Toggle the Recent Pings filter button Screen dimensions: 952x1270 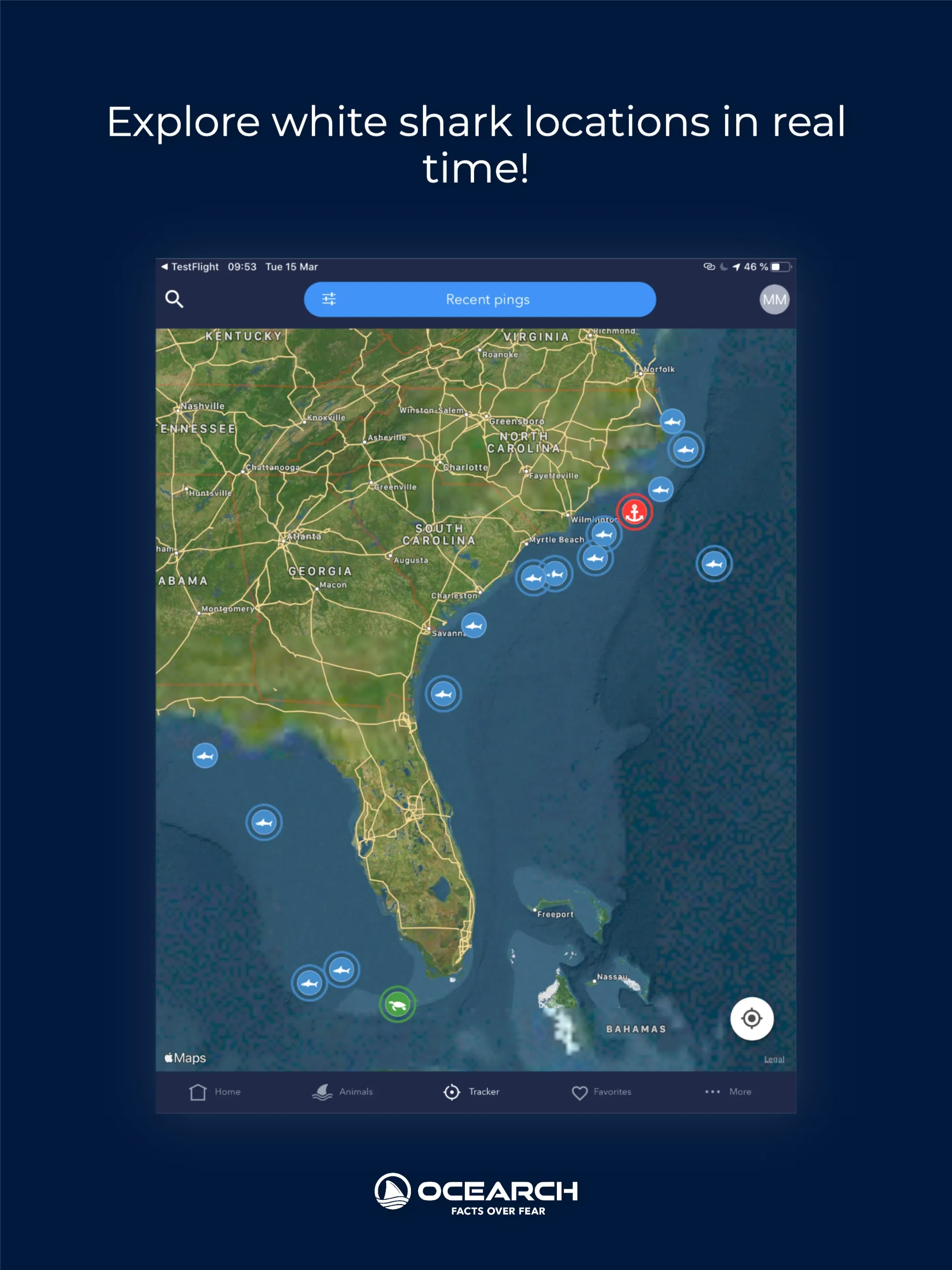pyautogui.click(x=489, y=299)
